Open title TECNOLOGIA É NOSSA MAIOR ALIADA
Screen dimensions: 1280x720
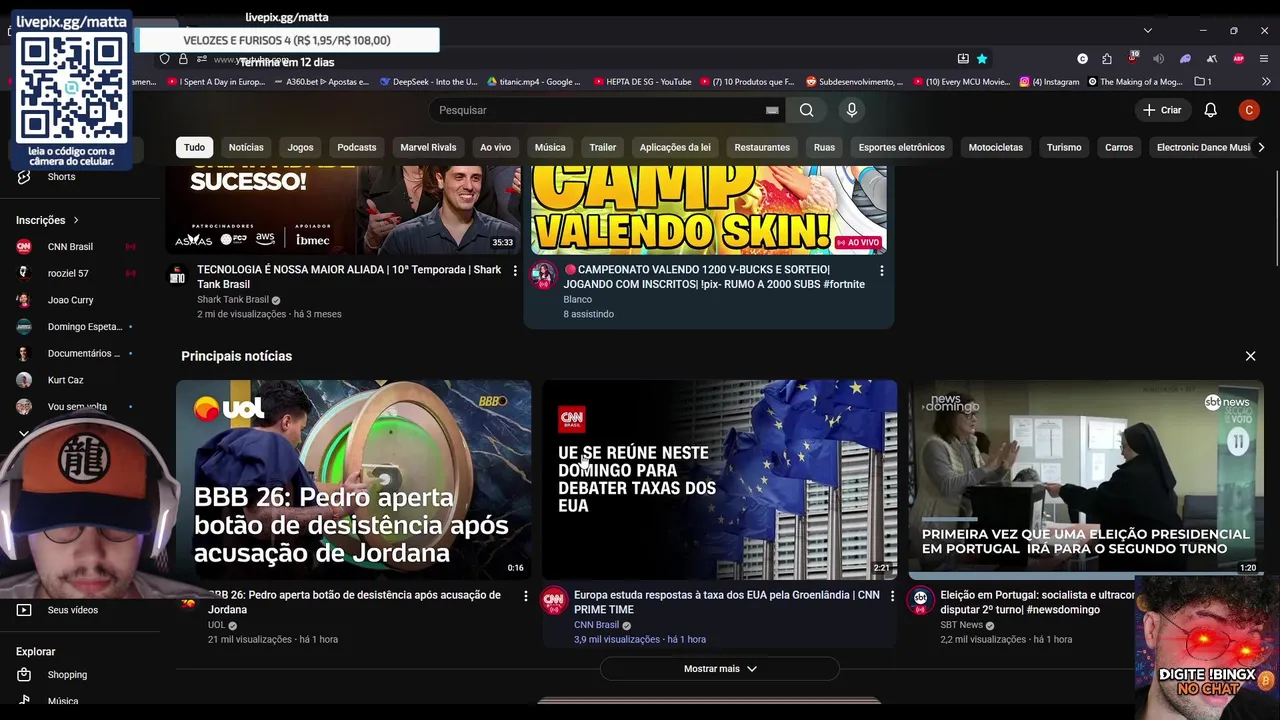click(349, 277)
